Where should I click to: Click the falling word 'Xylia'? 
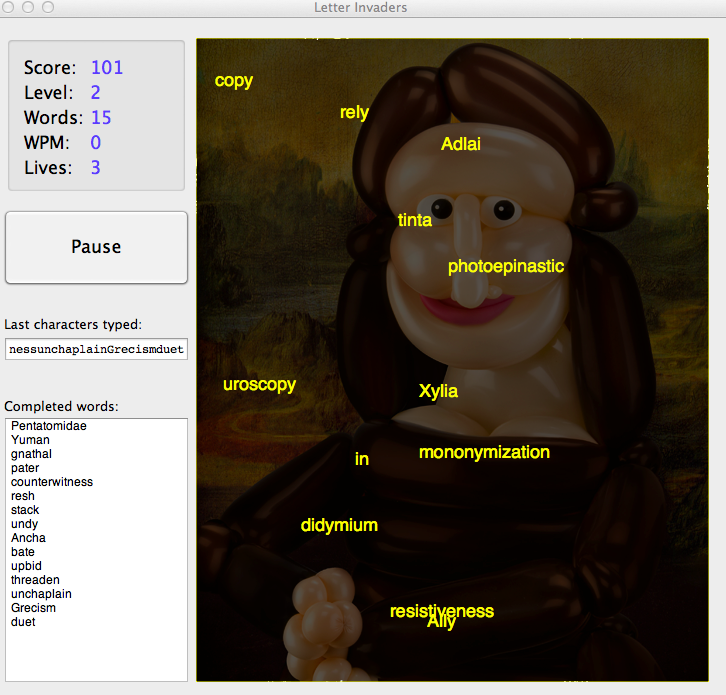coord(438,392)
